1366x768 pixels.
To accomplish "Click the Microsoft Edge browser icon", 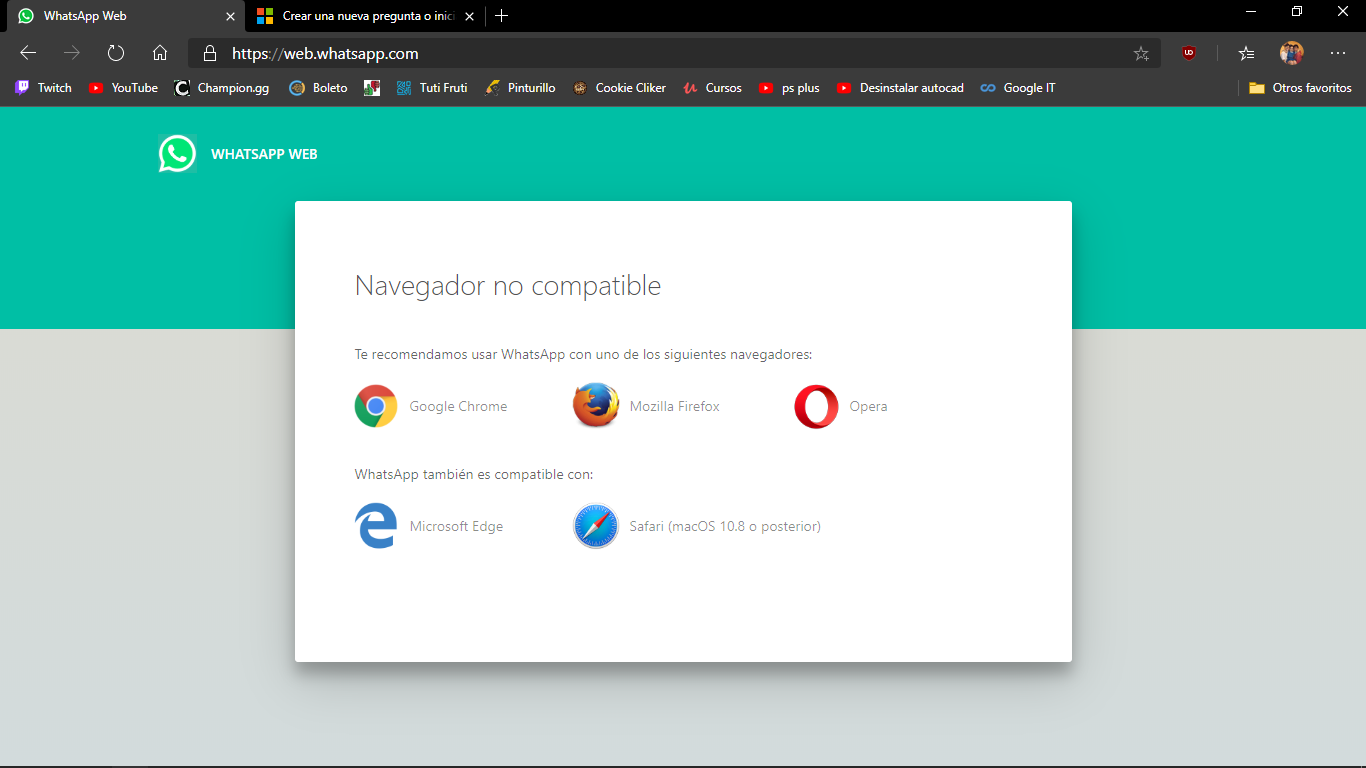I will (x=376, y=526).
